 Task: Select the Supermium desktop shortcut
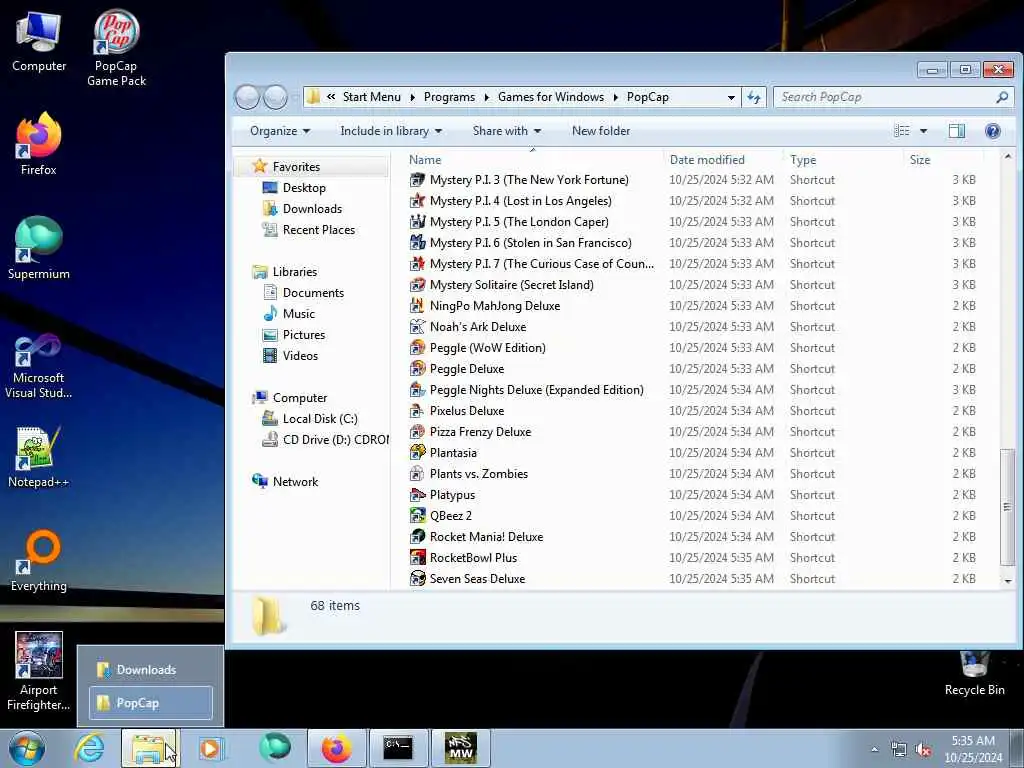tap(39, 248)
